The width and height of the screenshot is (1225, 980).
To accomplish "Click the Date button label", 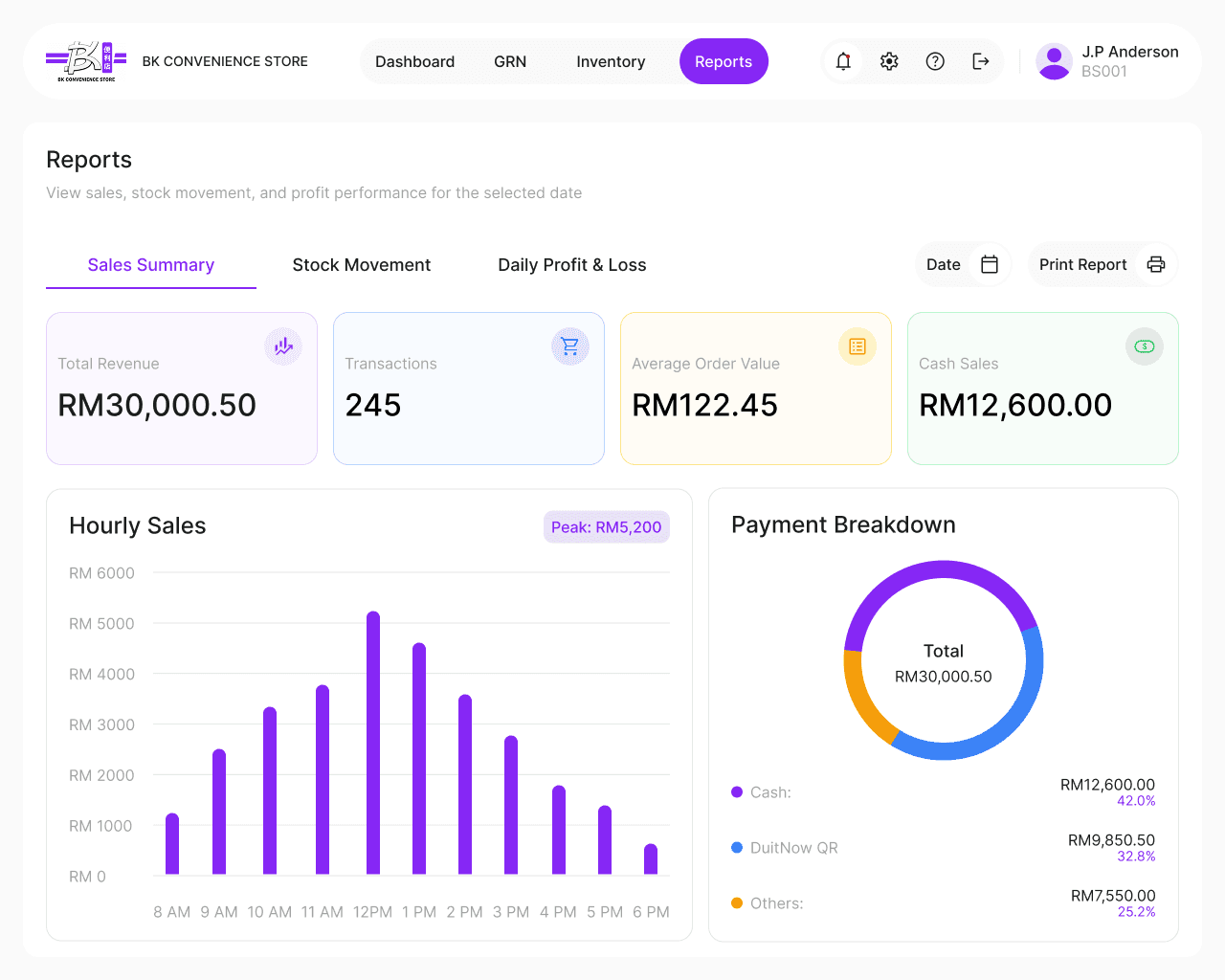I will (944, 264).
